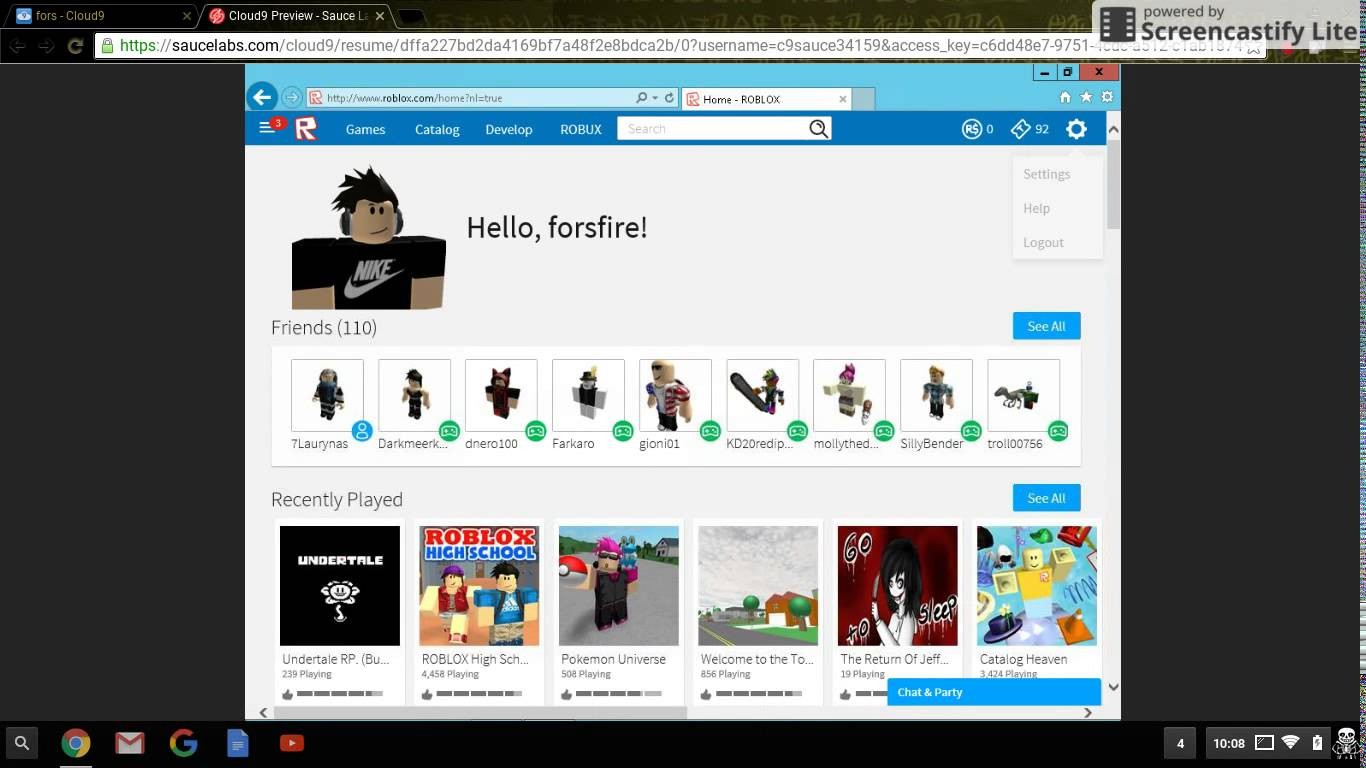Select Help from the gear dropdown
Screen dimensions: 1366x768
pos(1036,208)
